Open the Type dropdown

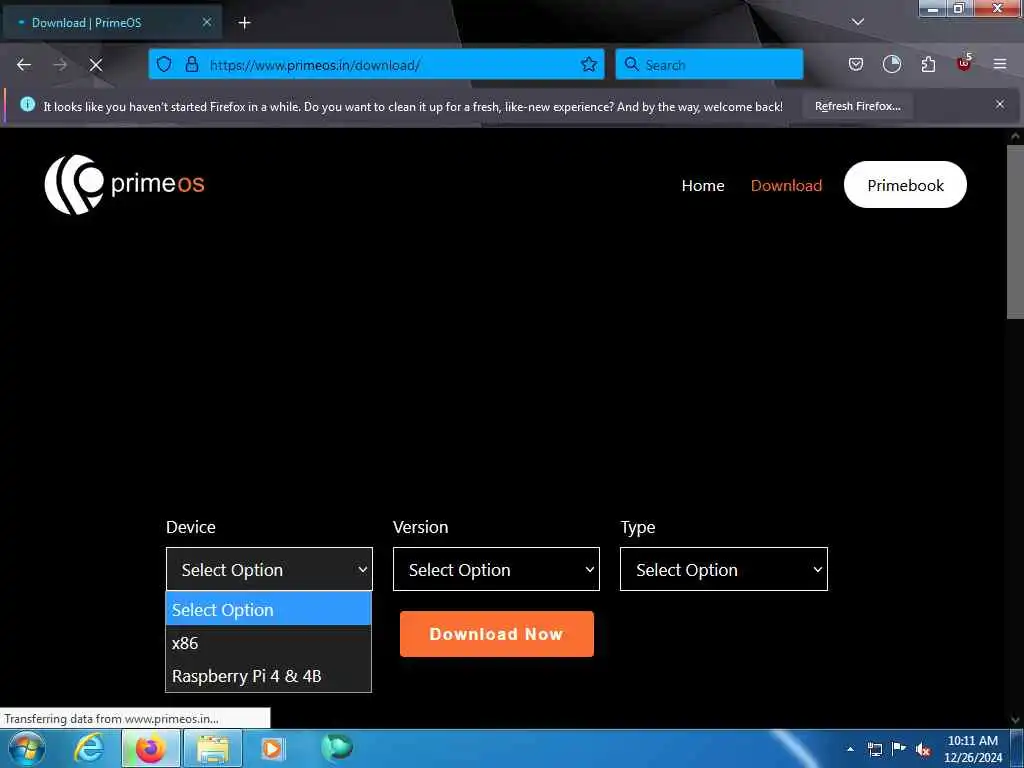[x=724, y=569]
